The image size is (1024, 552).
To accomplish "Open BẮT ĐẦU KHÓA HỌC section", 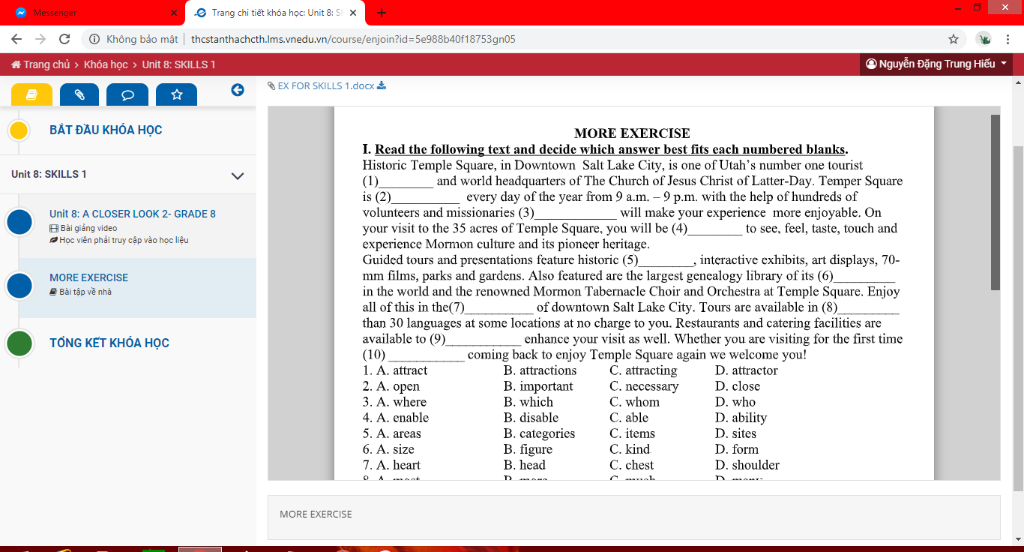I will point(106,130).
